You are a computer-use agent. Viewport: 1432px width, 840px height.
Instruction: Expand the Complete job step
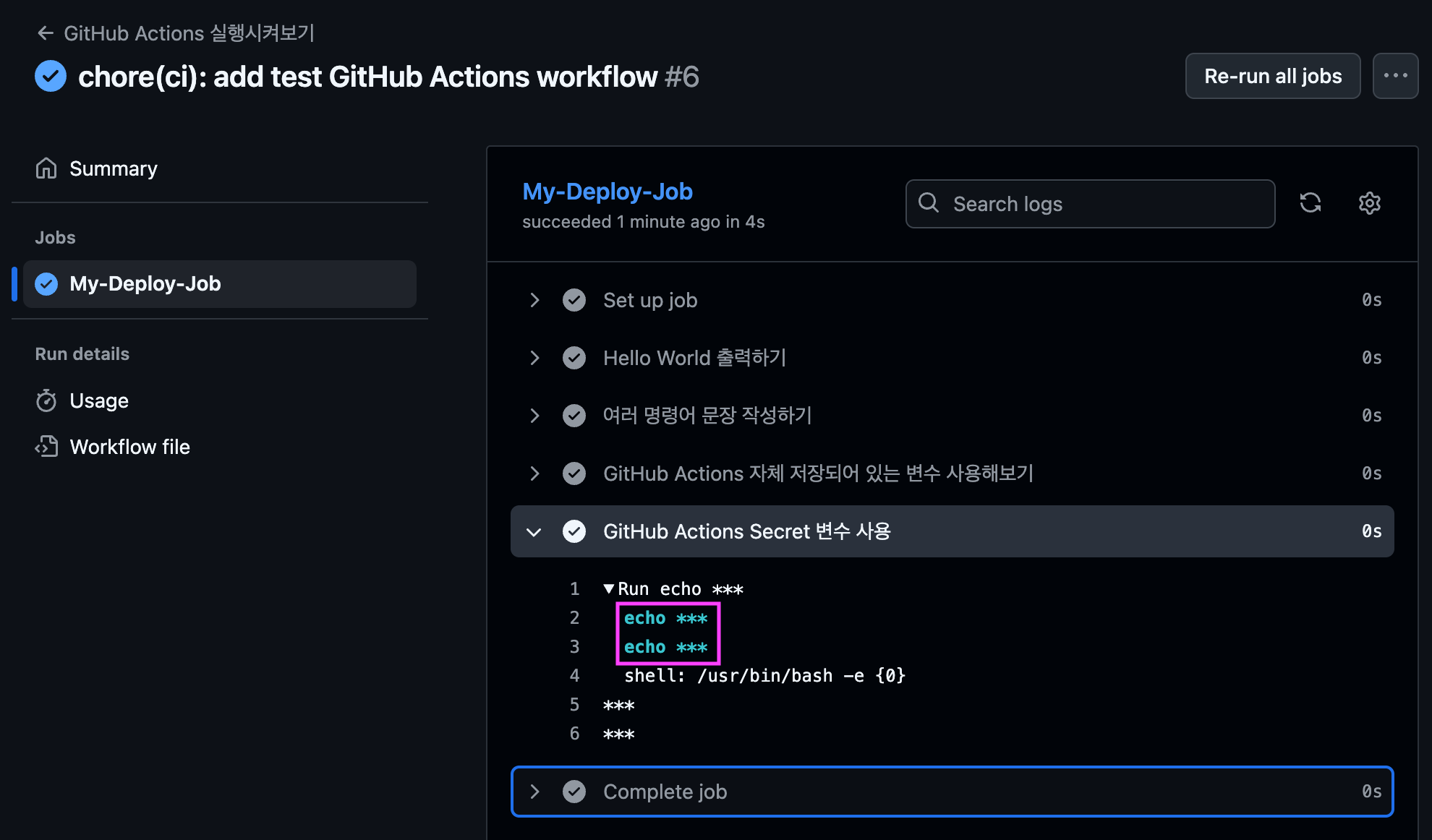pyautogui.click(x=534, y=792)
